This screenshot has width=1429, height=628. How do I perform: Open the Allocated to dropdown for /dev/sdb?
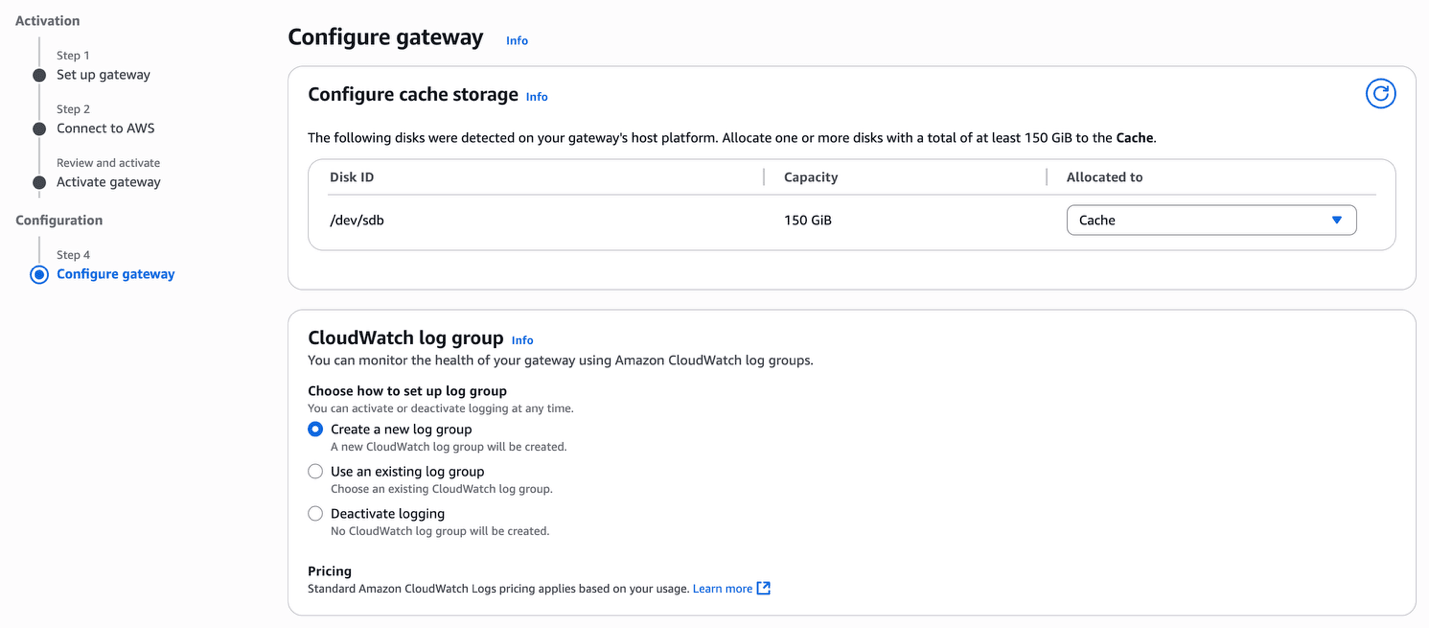pyautogui.click(x=1211, y=219)
